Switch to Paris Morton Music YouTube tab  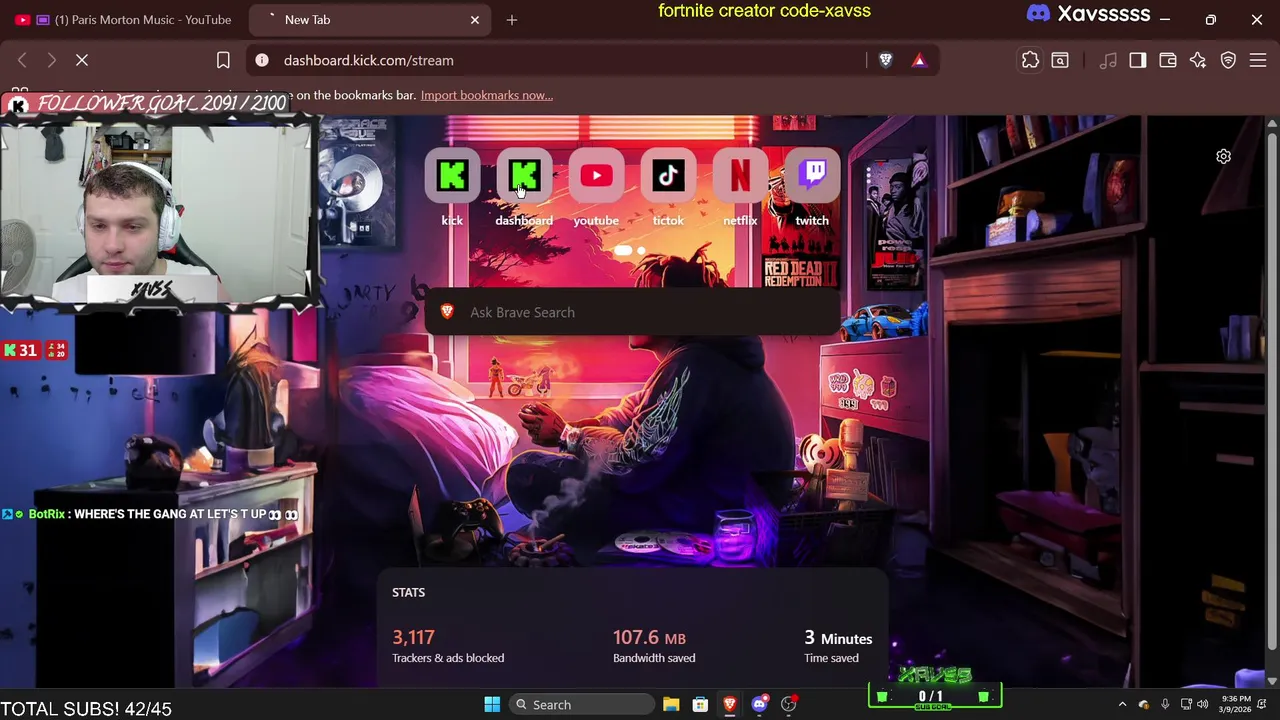coord(124,20)
